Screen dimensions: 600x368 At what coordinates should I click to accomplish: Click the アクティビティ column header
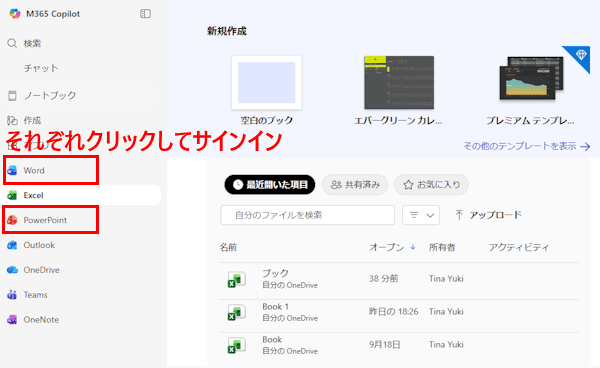click(x=519, y=248)
